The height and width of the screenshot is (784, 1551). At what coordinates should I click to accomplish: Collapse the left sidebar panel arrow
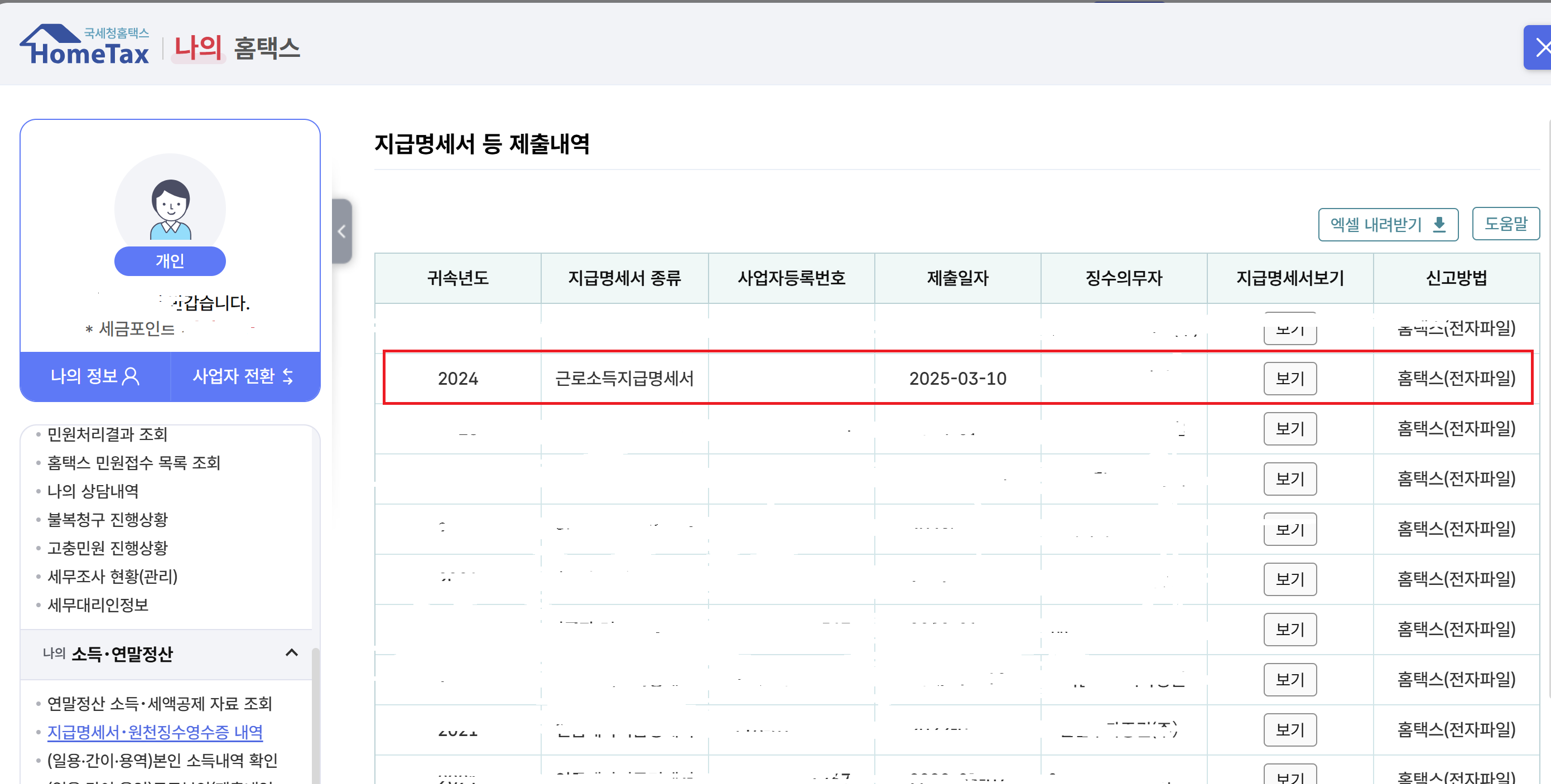coord(341,231)
